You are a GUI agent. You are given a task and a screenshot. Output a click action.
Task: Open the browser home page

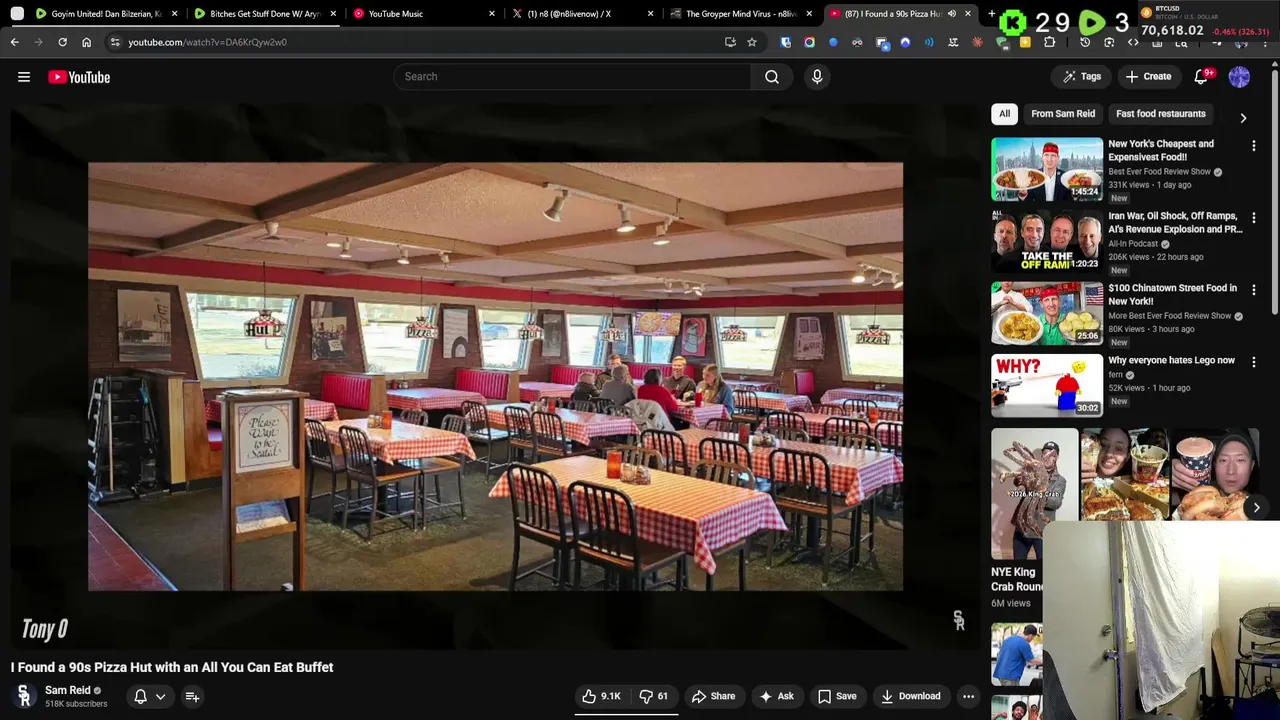(86, 42)
